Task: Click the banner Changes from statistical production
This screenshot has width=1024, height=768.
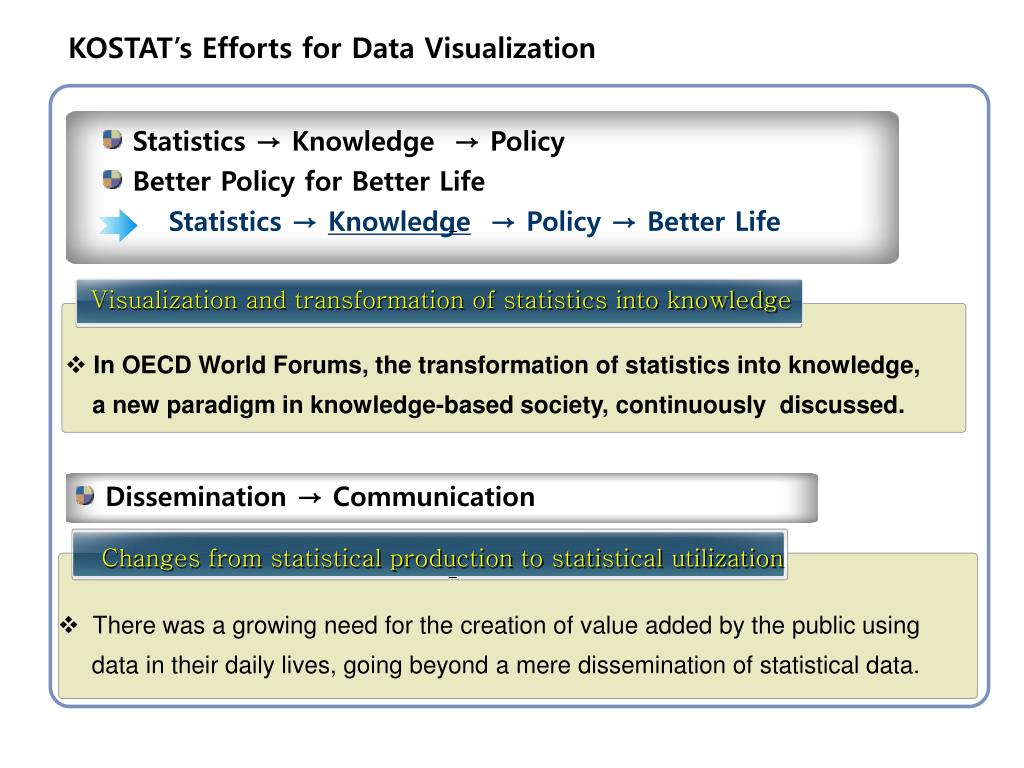Action: [429, 556]
